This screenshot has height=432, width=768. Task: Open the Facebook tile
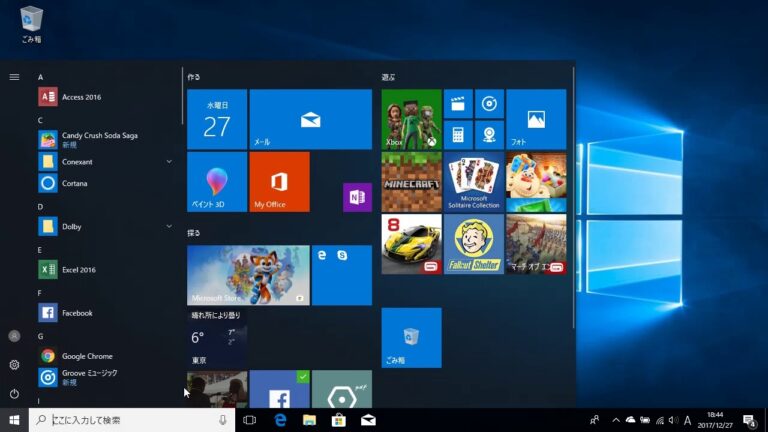click(x=279, y=389)
